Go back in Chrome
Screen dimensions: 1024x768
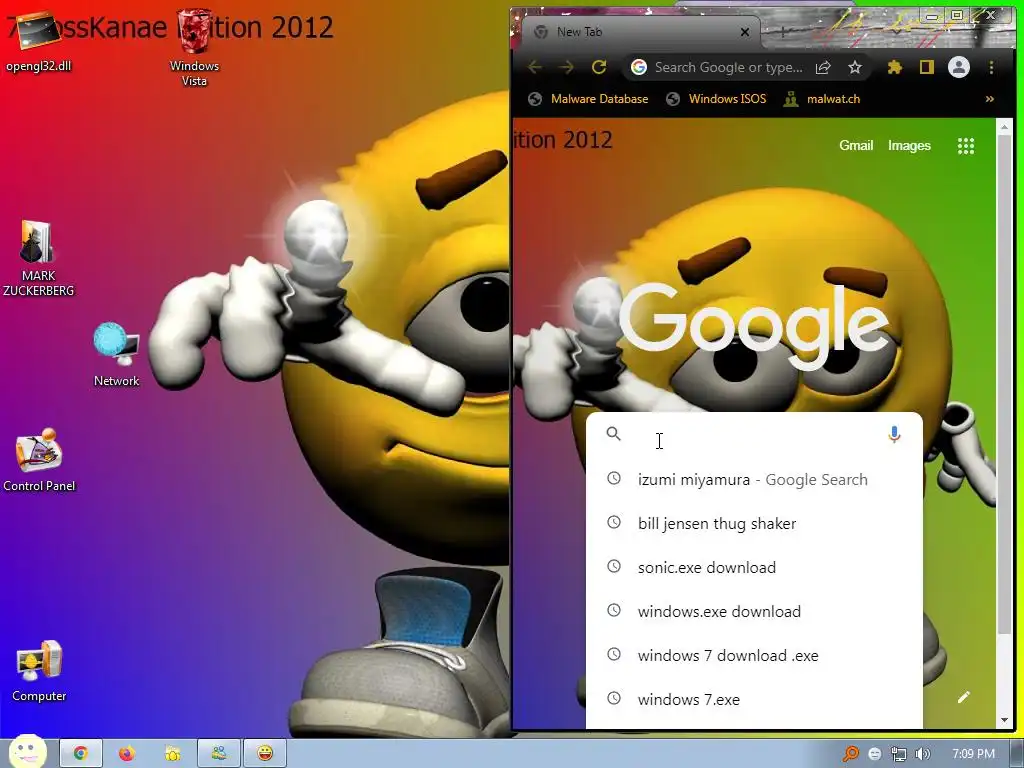(x=535, y=67)
